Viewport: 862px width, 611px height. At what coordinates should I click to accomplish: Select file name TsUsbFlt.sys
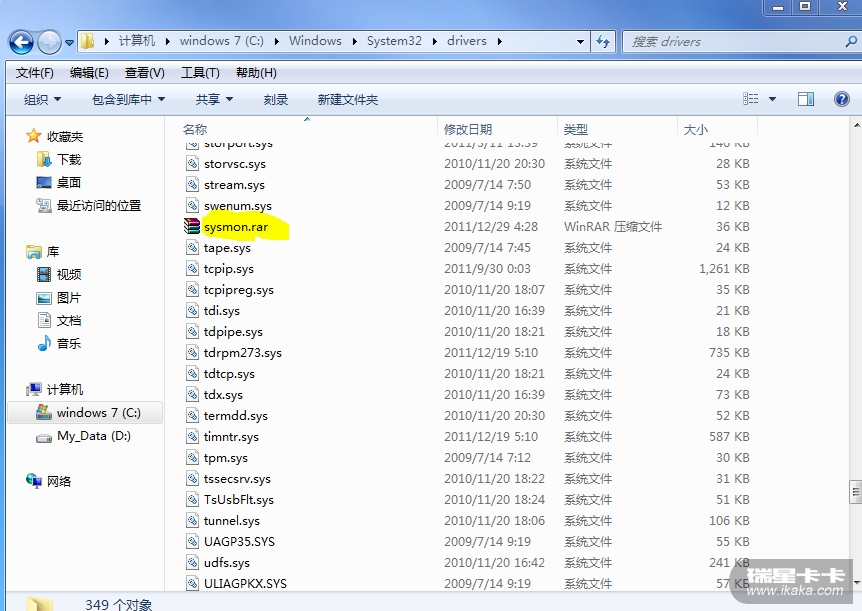(x=239, y=499)
